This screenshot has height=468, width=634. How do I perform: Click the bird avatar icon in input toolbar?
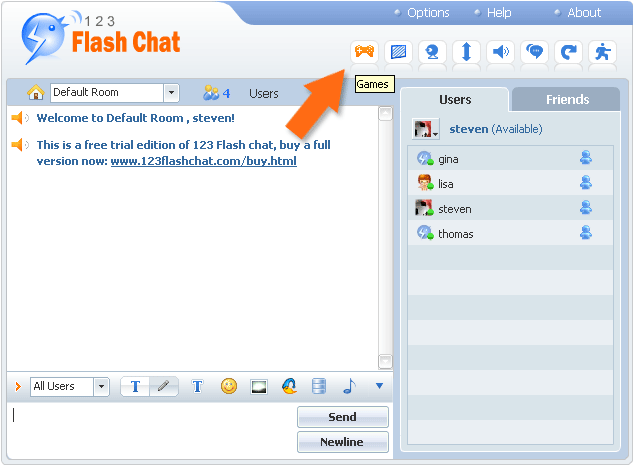click(x=289, y=386)
